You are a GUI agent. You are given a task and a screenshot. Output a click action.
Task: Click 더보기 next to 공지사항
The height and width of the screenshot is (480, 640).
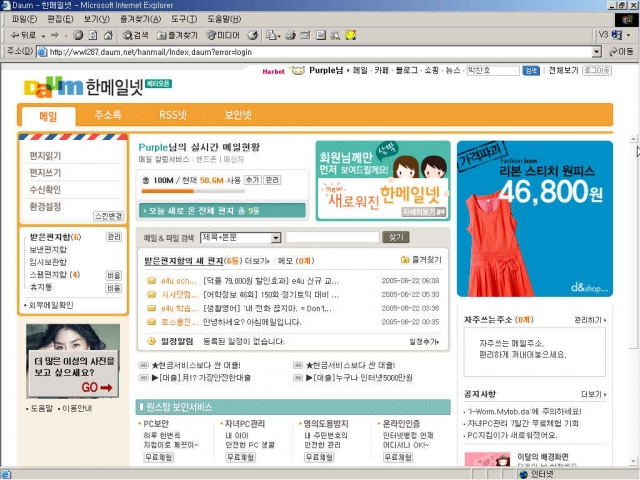[593, 394]
